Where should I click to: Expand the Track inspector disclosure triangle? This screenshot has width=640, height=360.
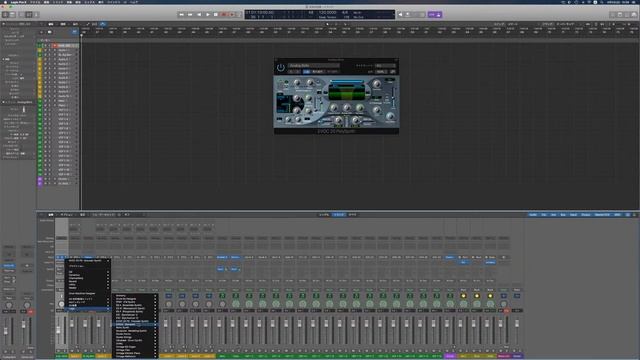pyautogui.click(x=4, y=102)
